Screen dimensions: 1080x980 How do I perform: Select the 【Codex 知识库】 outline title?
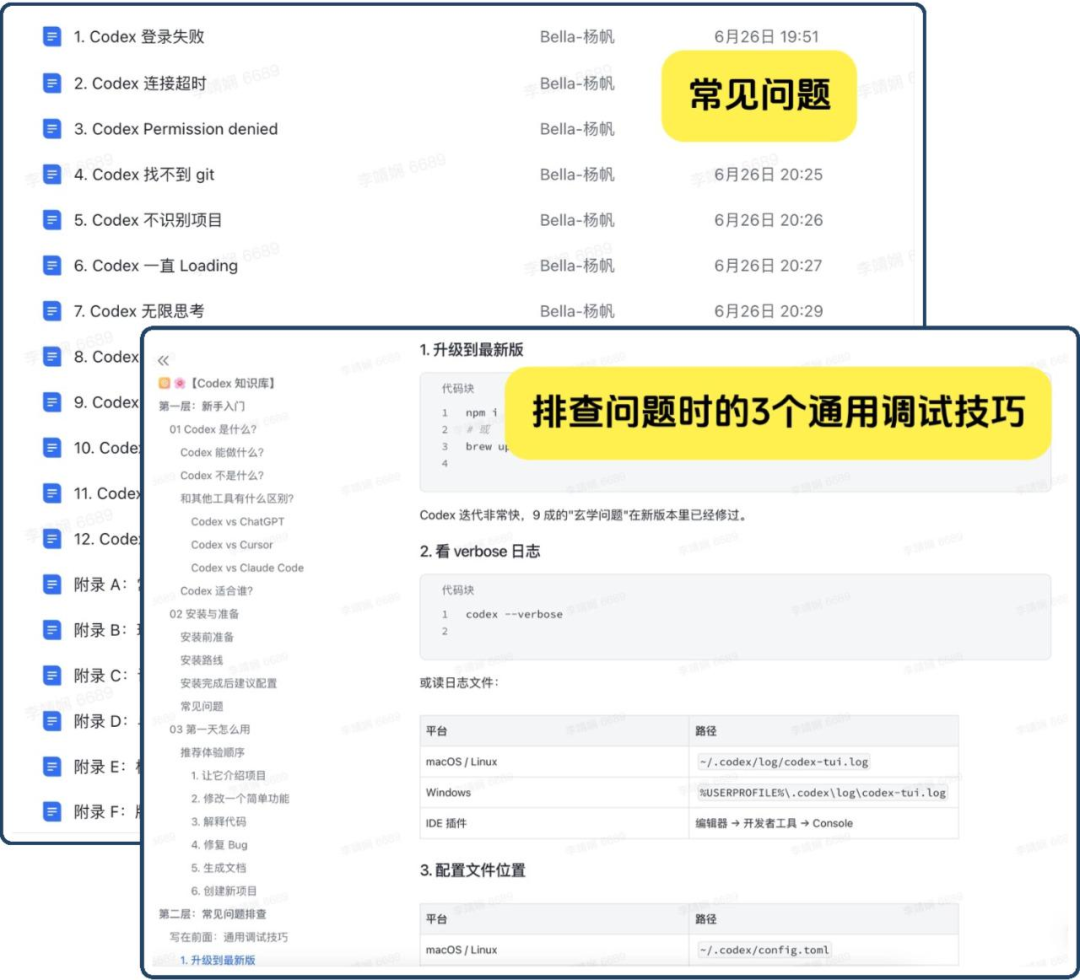(233, 383)
